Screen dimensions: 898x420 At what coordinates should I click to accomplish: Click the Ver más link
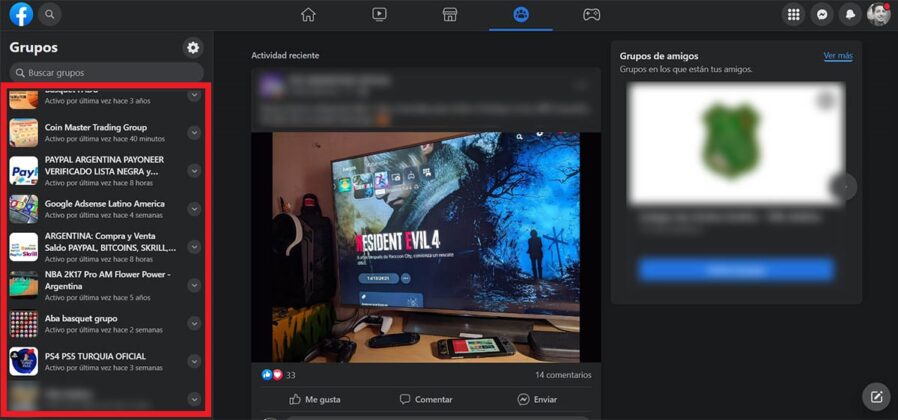(x=838, y=56)
